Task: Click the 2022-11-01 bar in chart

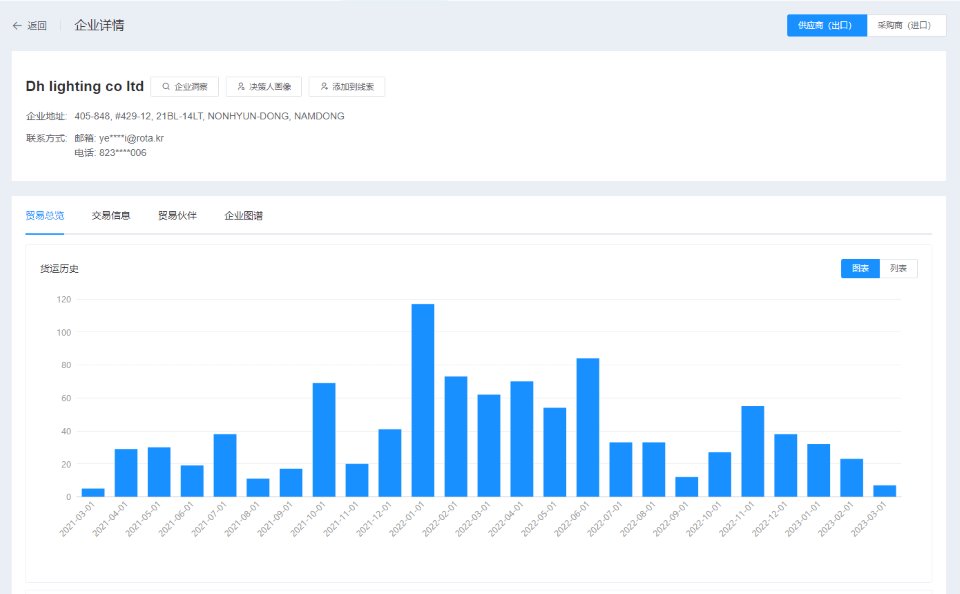Action: (x=753, y=451)
